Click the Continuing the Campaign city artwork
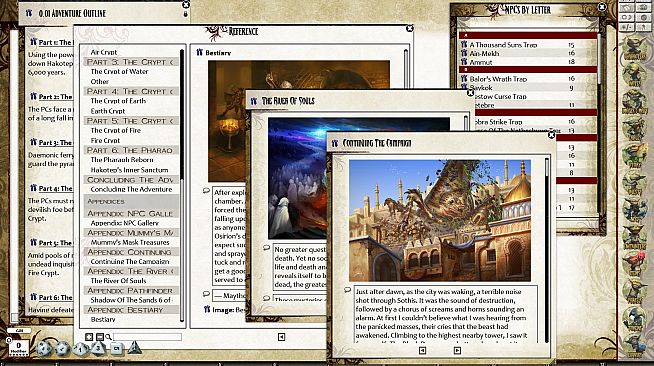654x366 pixels. (440, 220)
